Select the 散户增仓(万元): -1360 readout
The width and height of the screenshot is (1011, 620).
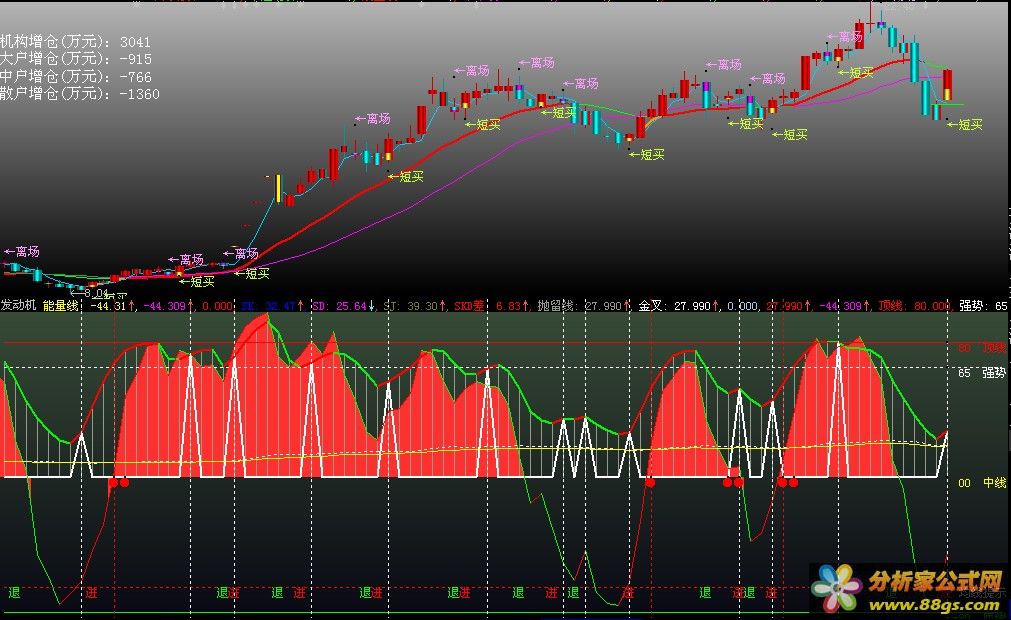point(80,94)
